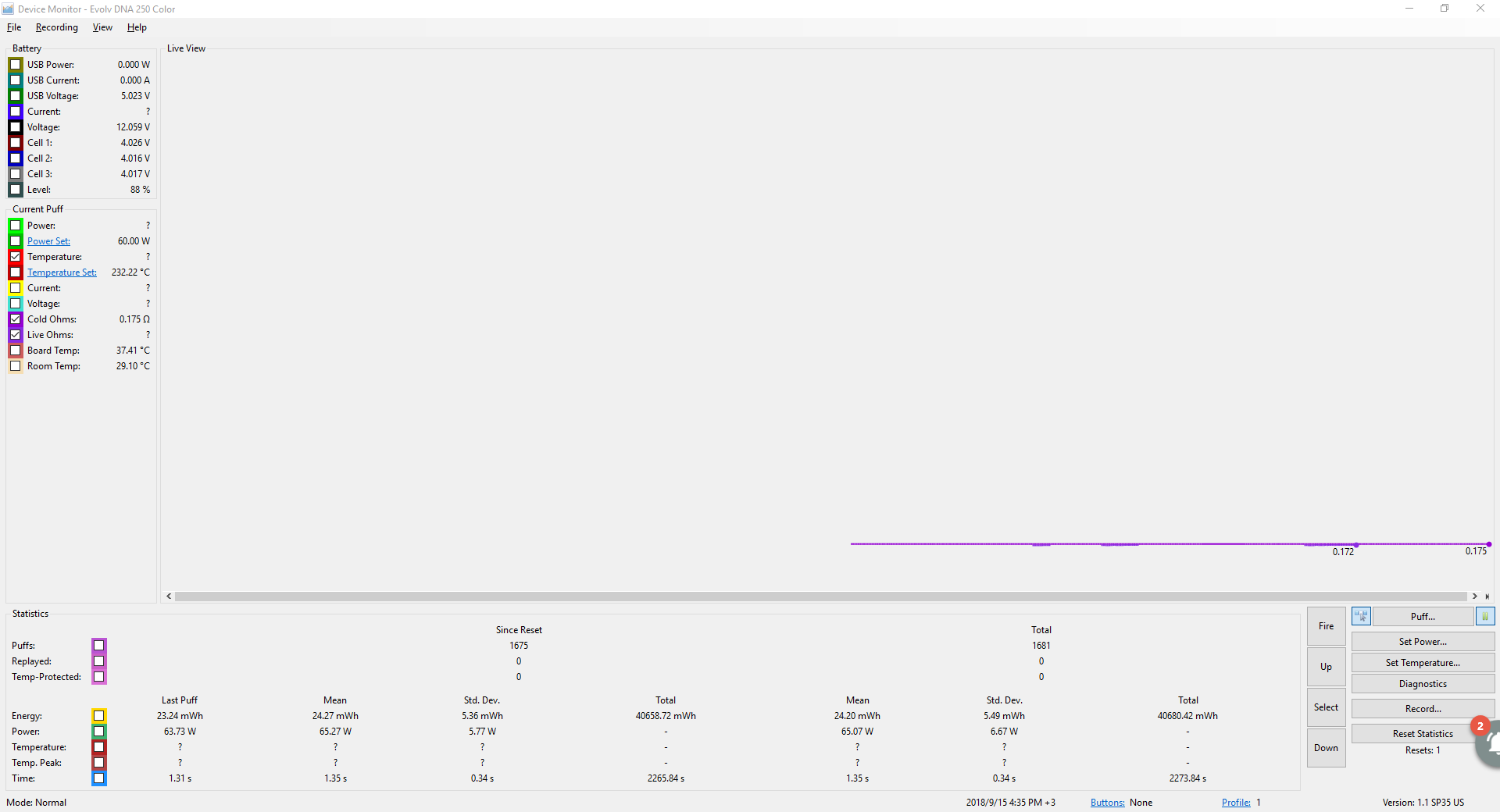Open the Recording menu

(x=57, y=27)
